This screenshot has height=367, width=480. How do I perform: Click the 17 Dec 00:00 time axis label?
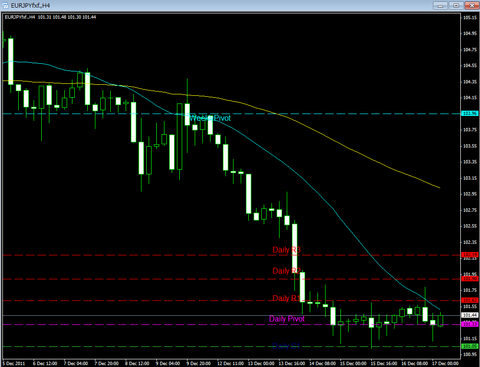445,363
